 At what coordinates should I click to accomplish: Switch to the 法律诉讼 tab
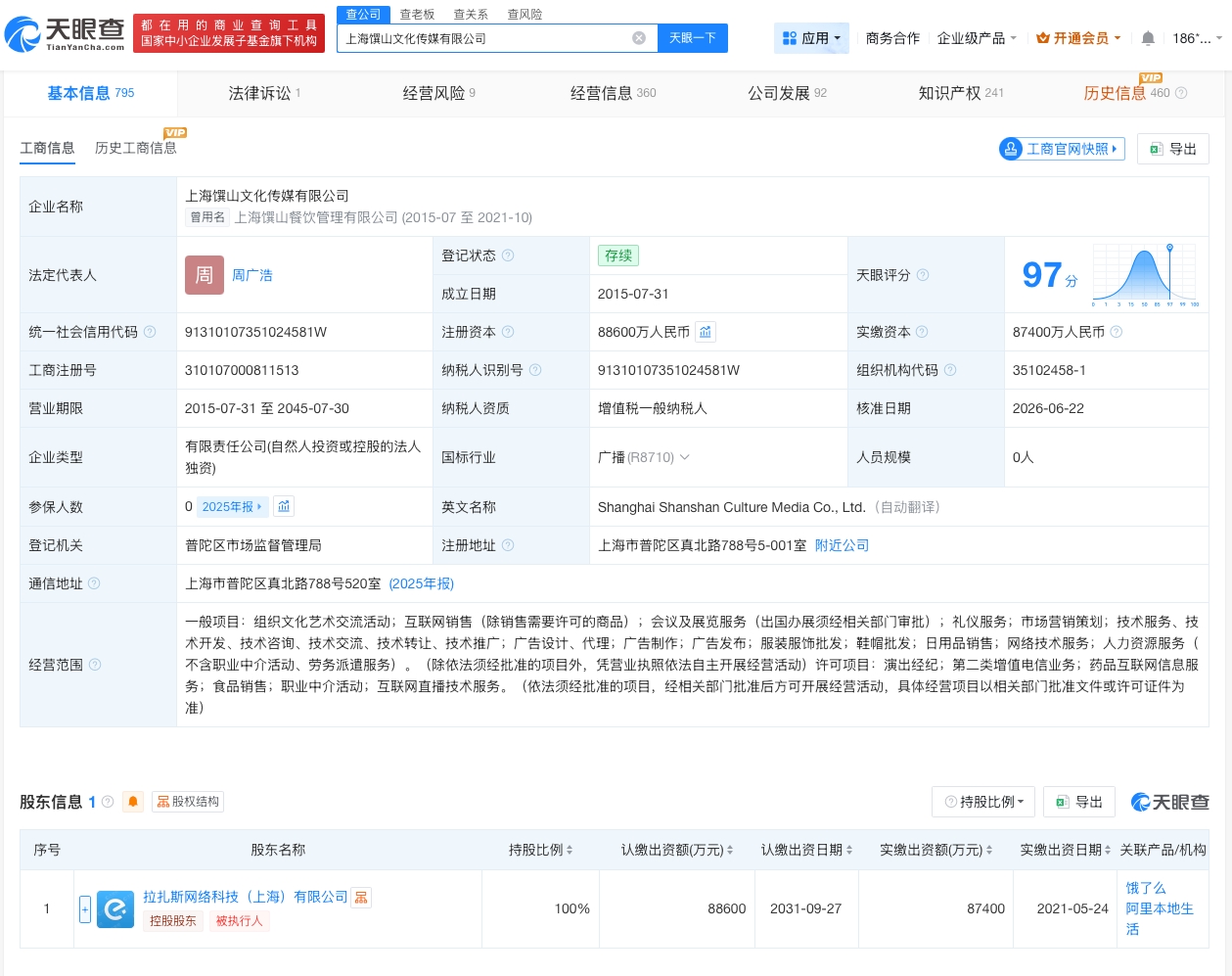point(264,93)
